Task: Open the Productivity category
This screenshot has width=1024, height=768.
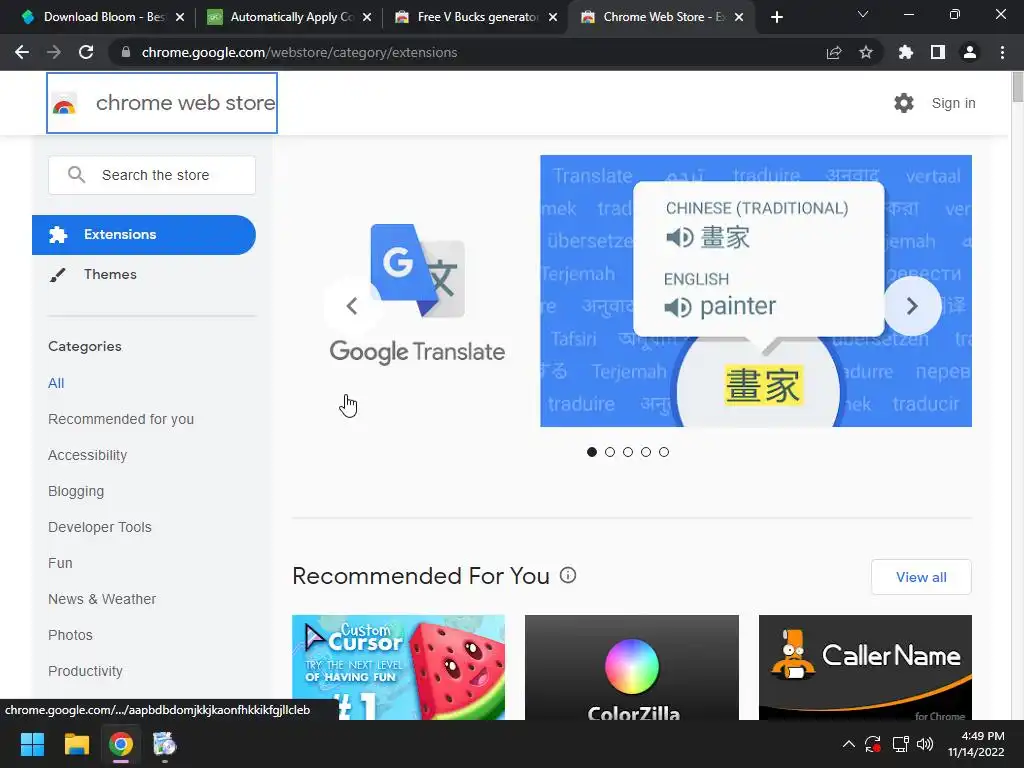Action: 86,671
